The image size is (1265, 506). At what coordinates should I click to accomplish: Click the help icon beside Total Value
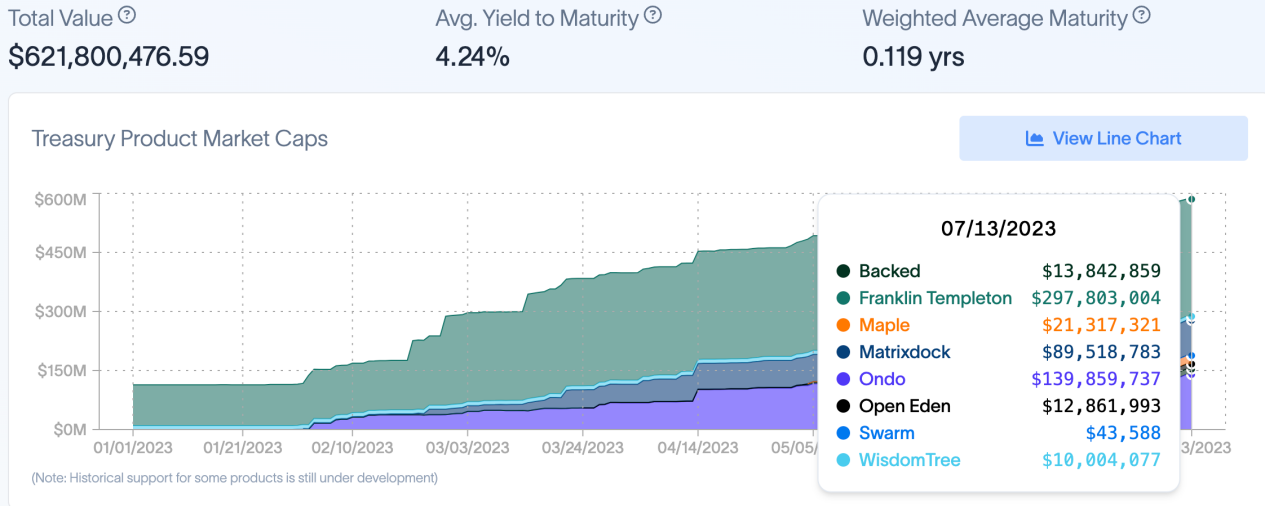(127, 16)
